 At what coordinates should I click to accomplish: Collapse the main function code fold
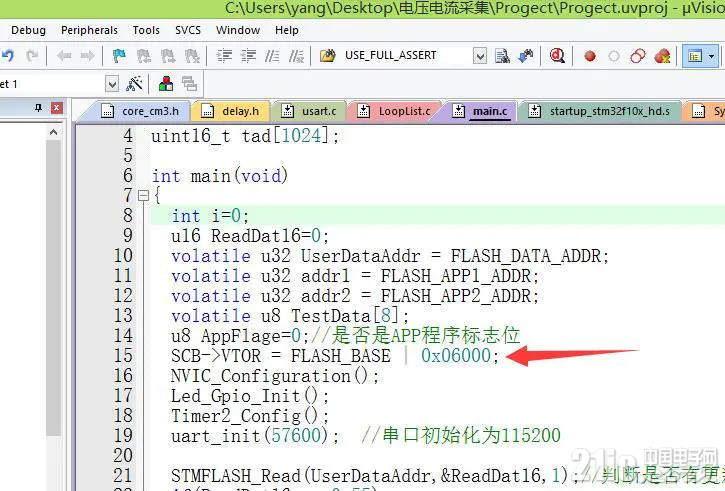click(144, 196)
